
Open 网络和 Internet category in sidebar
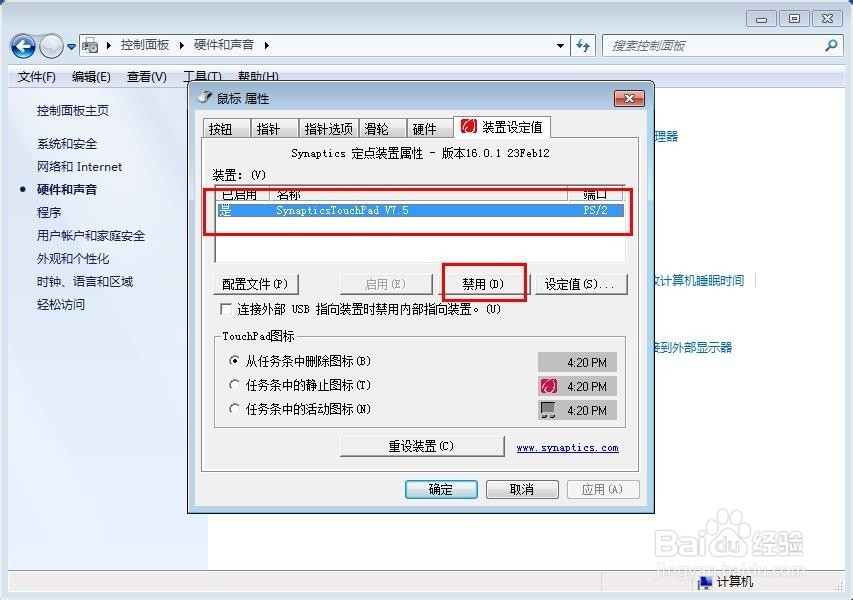coord(79,167)
